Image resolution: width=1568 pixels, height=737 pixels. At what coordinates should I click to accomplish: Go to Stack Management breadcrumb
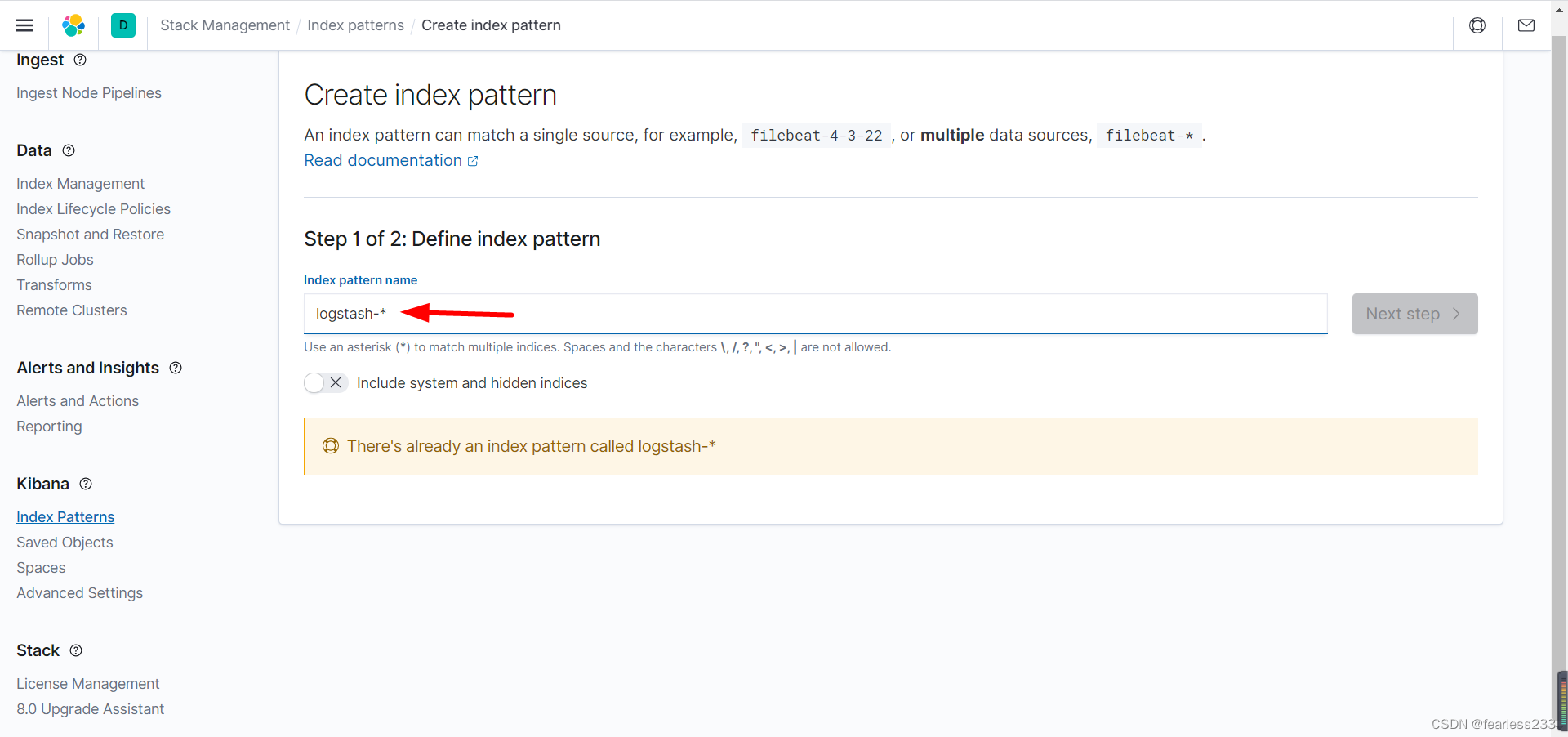click(225, 25)
